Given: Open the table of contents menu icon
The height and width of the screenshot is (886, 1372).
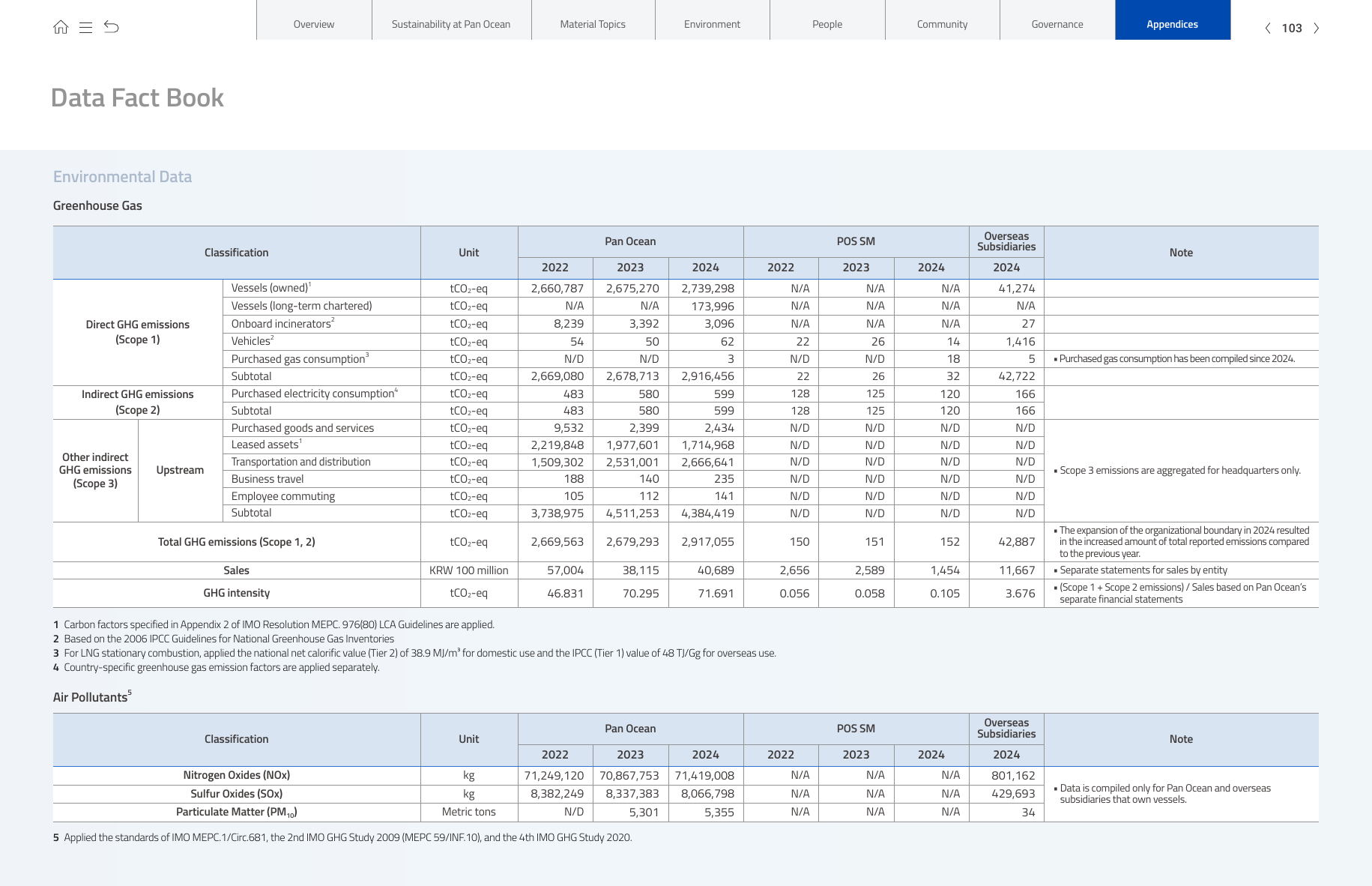Looking at the screenshot, I should pyautogui.click(x=85, y=28).
